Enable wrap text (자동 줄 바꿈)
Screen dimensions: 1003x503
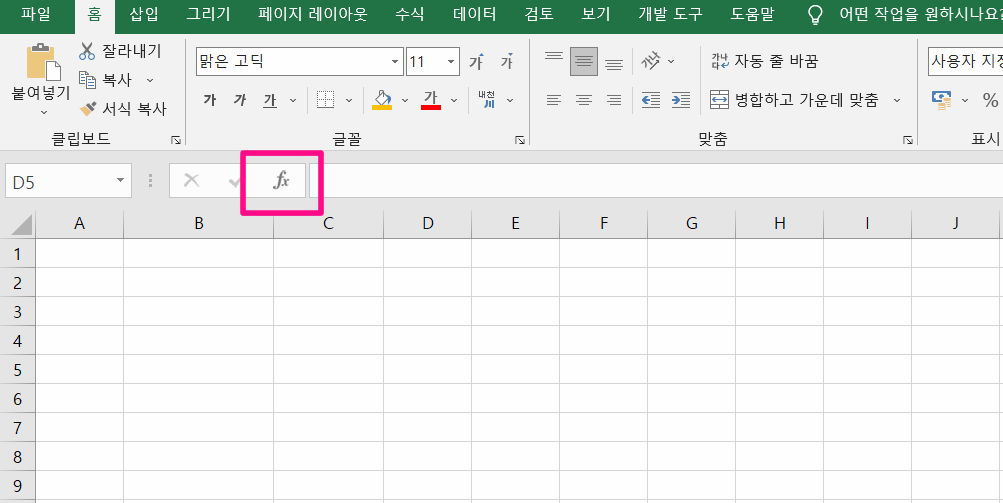click(x=764, y=61)
